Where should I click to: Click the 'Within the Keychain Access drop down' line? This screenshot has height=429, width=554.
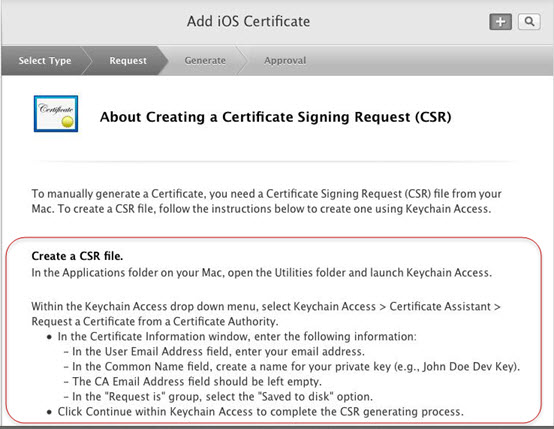pos(266,306)
